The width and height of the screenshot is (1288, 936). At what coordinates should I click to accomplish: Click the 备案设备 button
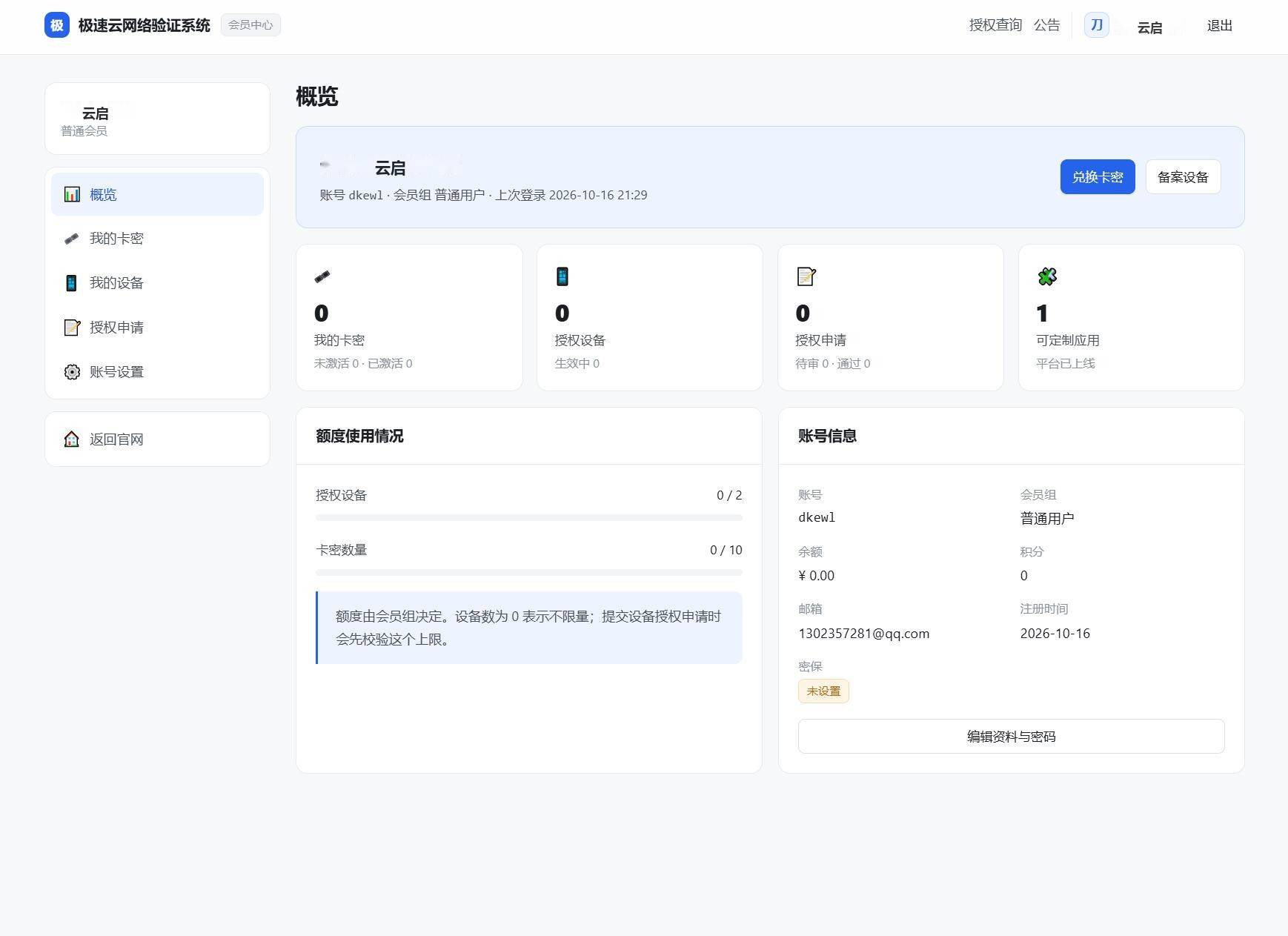(1183, 177)
